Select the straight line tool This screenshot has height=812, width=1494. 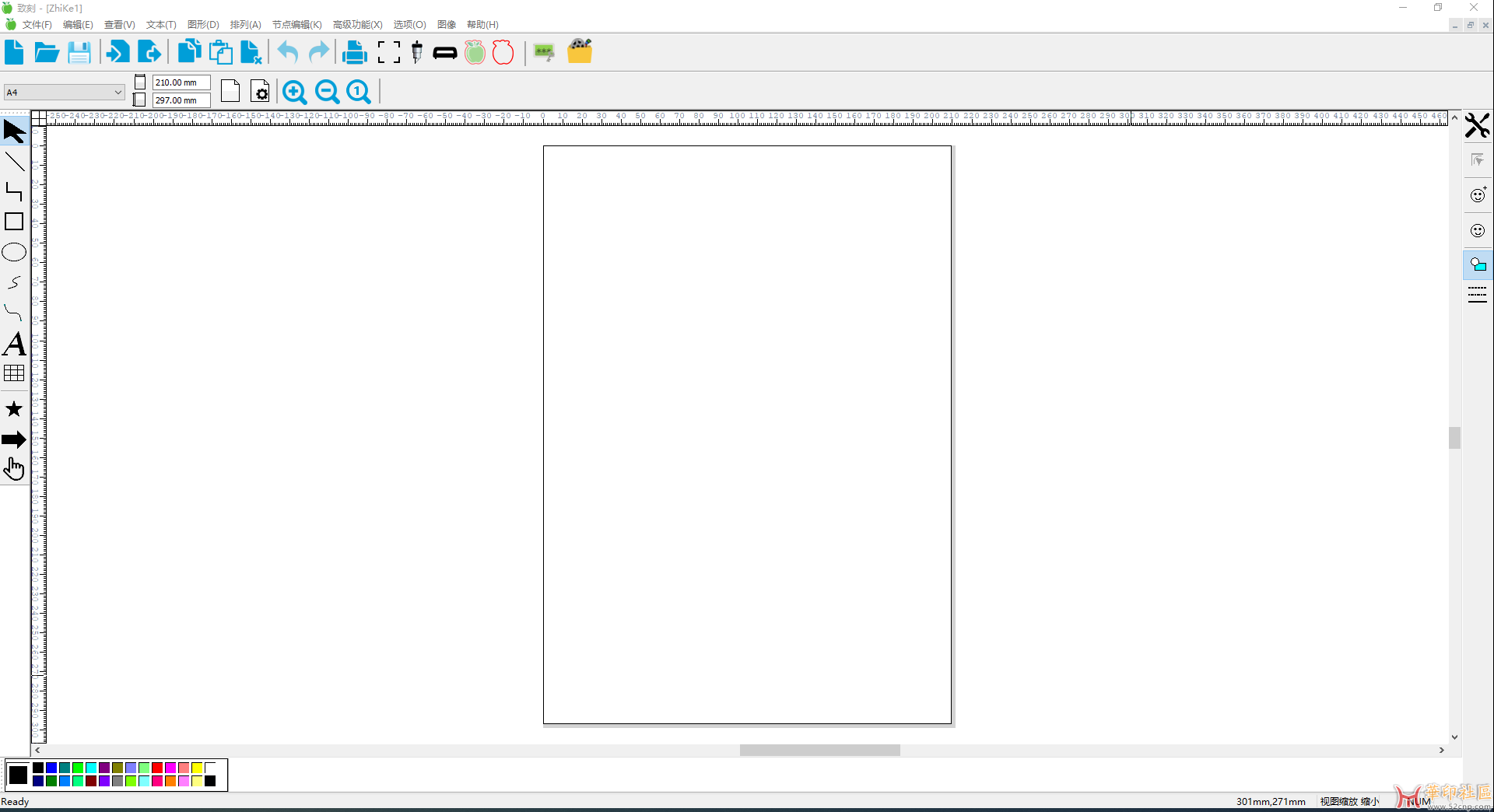coord(14,162)
